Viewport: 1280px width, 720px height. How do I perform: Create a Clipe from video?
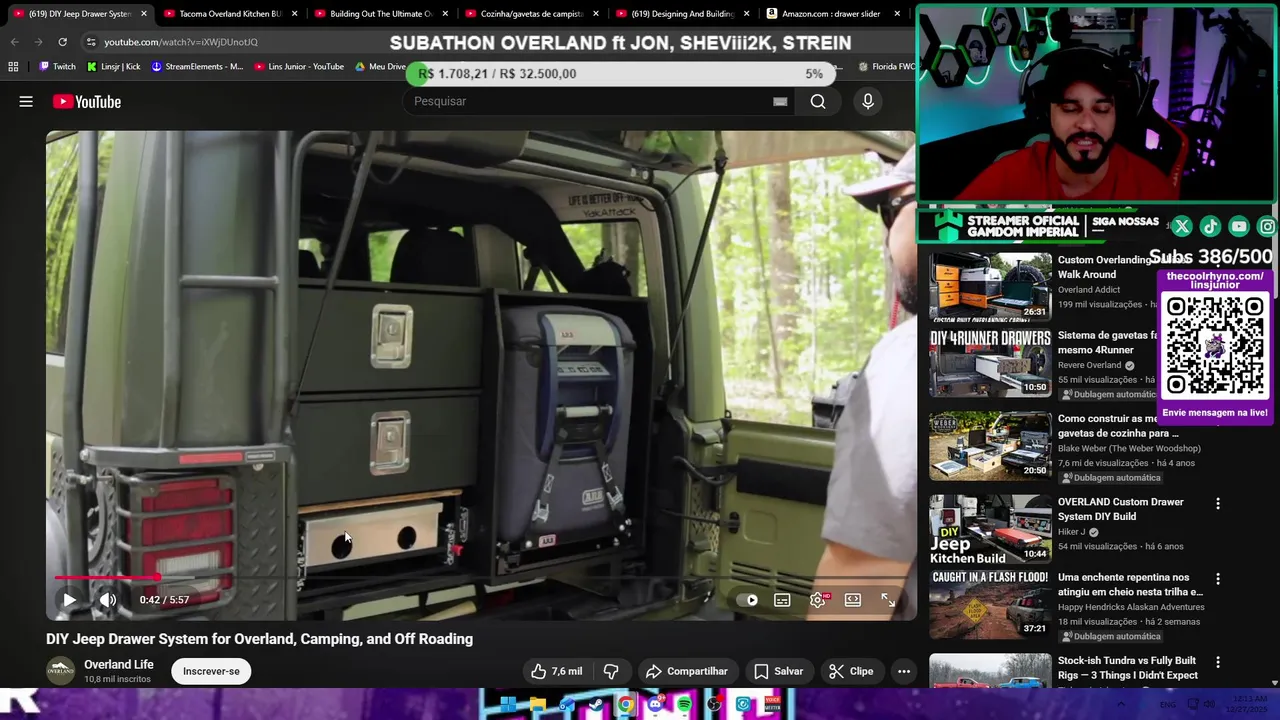click(851, 671)
